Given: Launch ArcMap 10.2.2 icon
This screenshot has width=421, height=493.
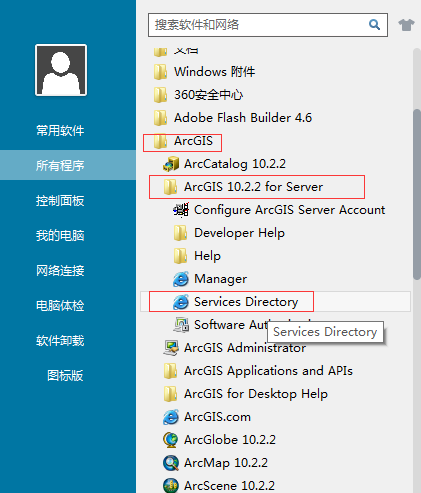Looking at the screenshot, I should [x=171, y=463].
